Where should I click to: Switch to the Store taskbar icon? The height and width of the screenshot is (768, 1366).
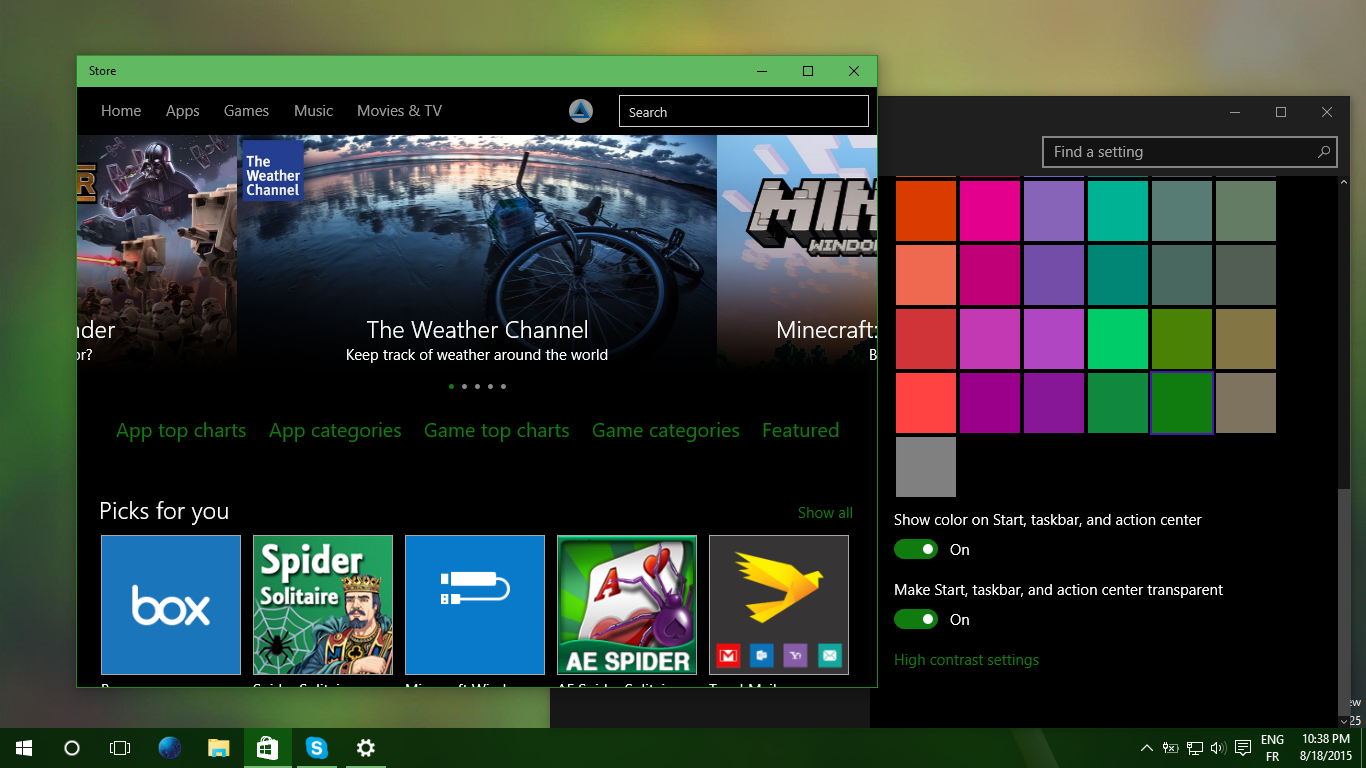(268, 748)
